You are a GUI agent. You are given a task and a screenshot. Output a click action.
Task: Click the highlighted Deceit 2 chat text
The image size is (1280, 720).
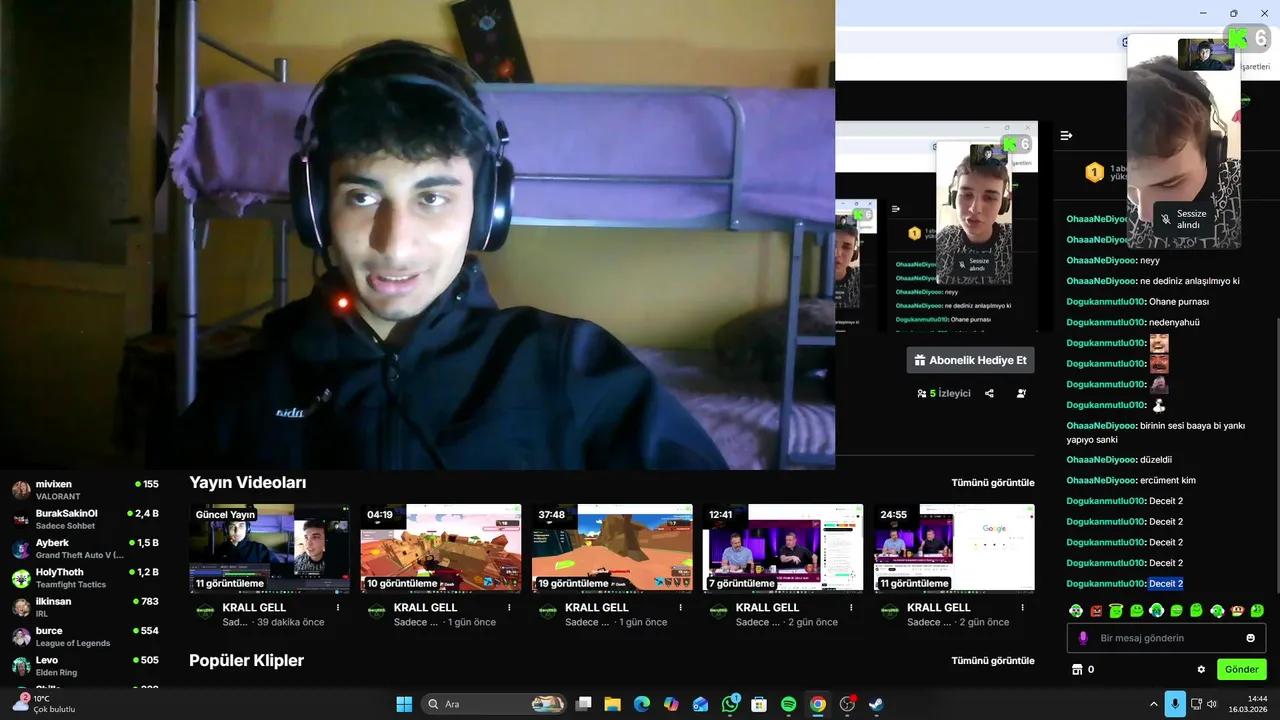point(1166,584)
